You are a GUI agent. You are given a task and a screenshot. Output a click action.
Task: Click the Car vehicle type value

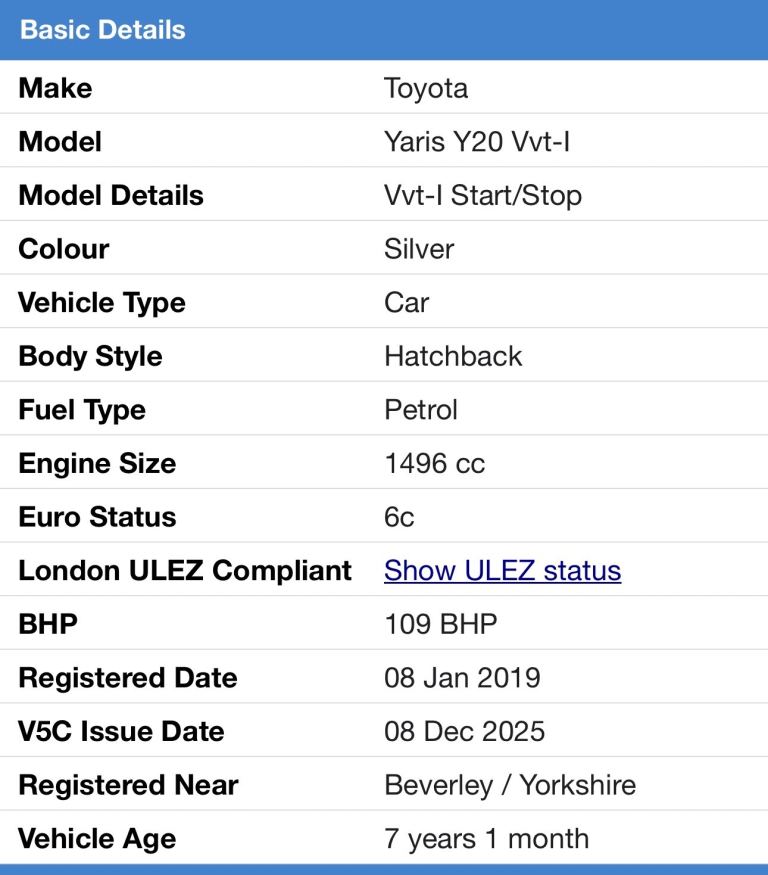tap(406, 303)
